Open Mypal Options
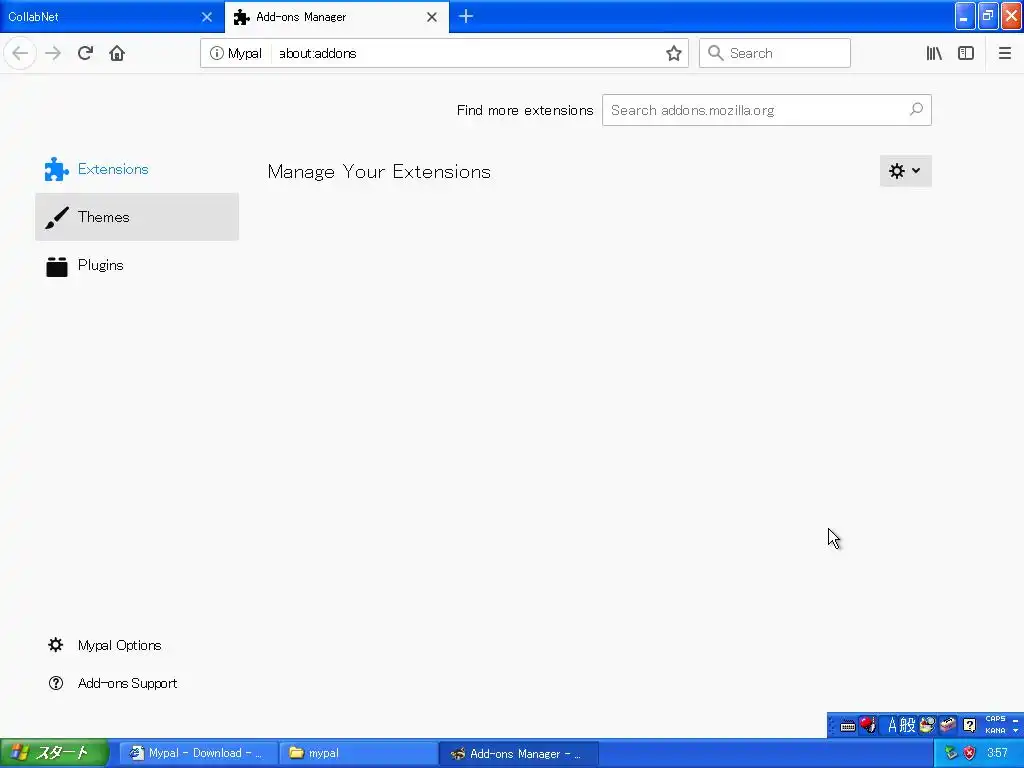Viewport: 1024px width, 768px height. [104, 645]
